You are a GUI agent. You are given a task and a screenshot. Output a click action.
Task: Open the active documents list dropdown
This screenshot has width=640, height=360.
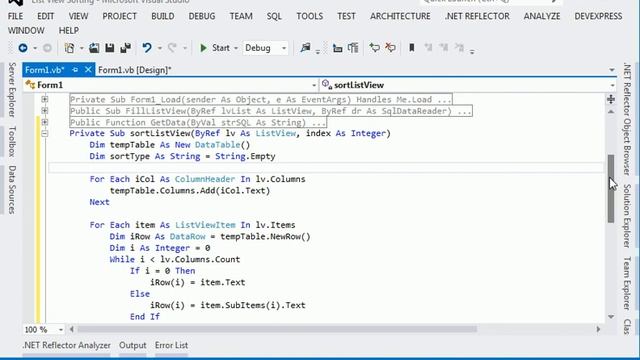pos(611,70)
